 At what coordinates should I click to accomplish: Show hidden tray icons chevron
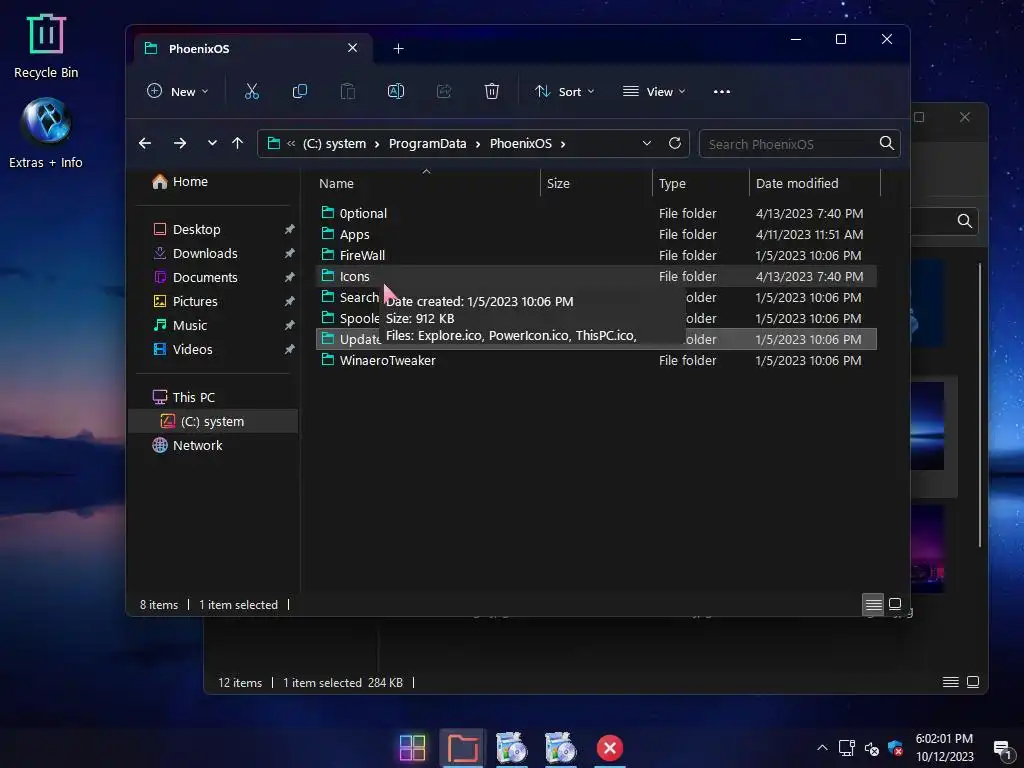point(822,748)
